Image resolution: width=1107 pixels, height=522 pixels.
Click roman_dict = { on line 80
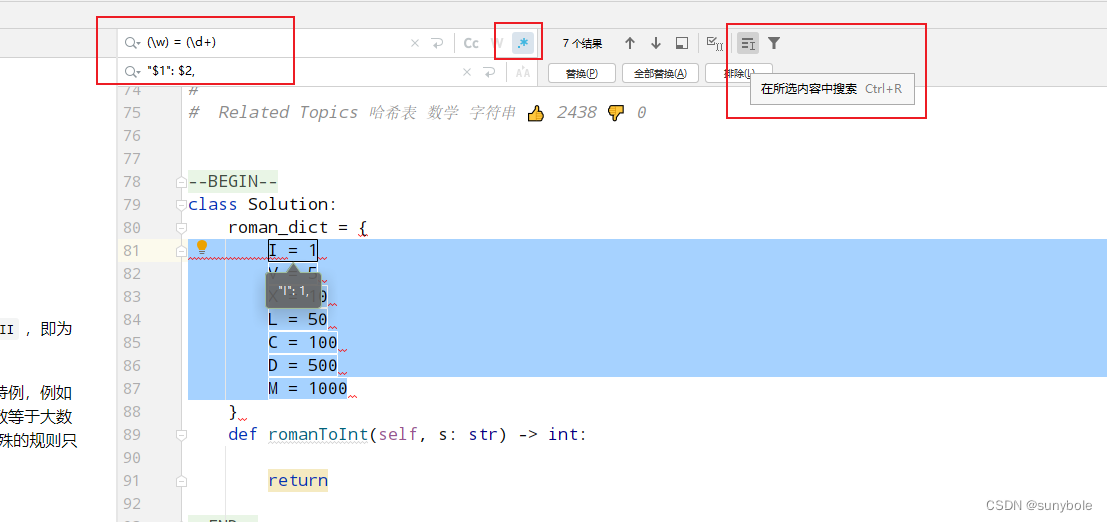click(x=298, y=227)
